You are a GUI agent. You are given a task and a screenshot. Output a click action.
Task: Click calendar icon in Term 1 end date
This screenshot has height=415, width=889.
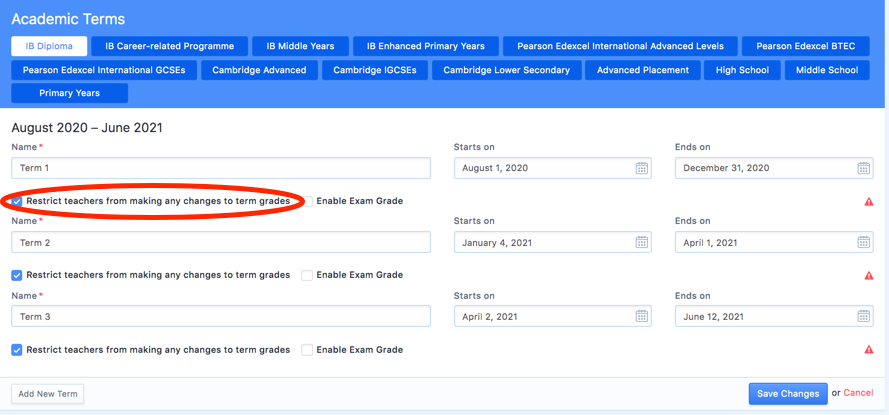(864, 168)
